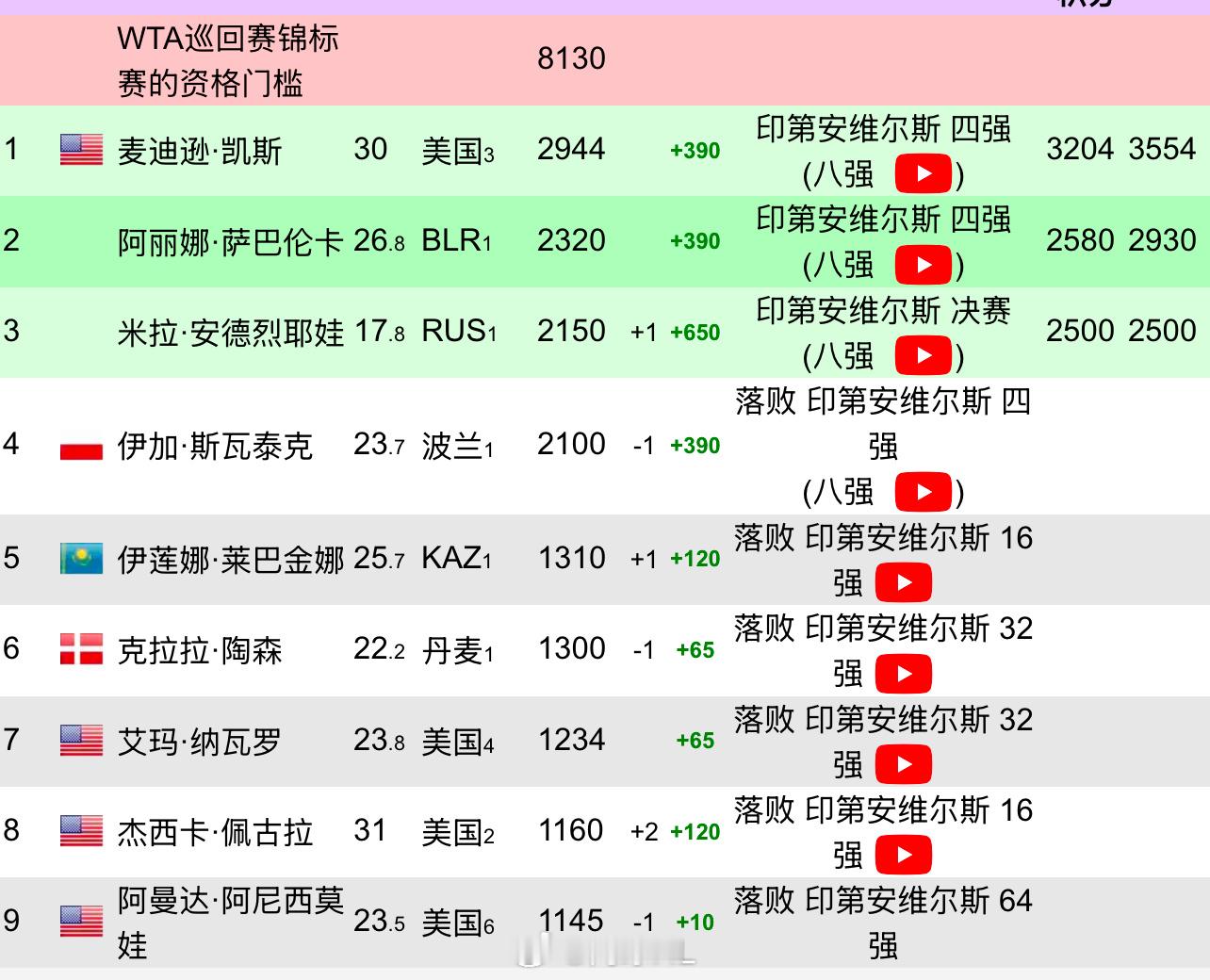Open player 伊加·斯瓦泰克

[215, 446]
